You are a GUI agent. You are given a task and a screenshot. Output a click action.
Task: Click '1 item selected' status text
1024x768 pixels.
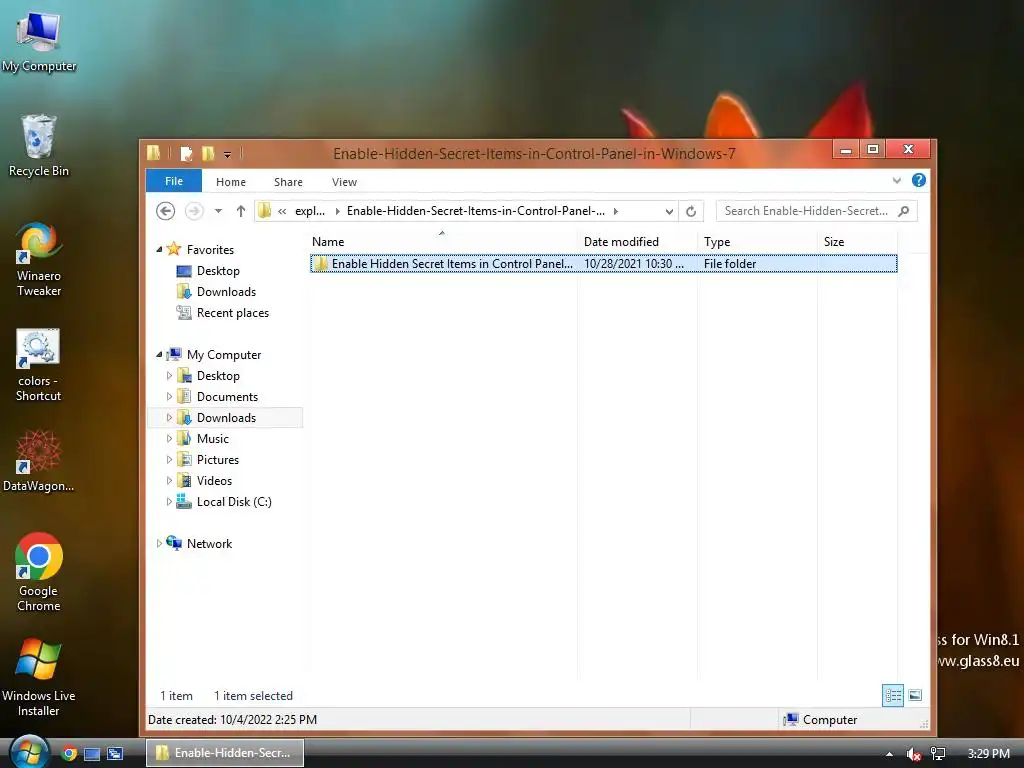[253, 696]
